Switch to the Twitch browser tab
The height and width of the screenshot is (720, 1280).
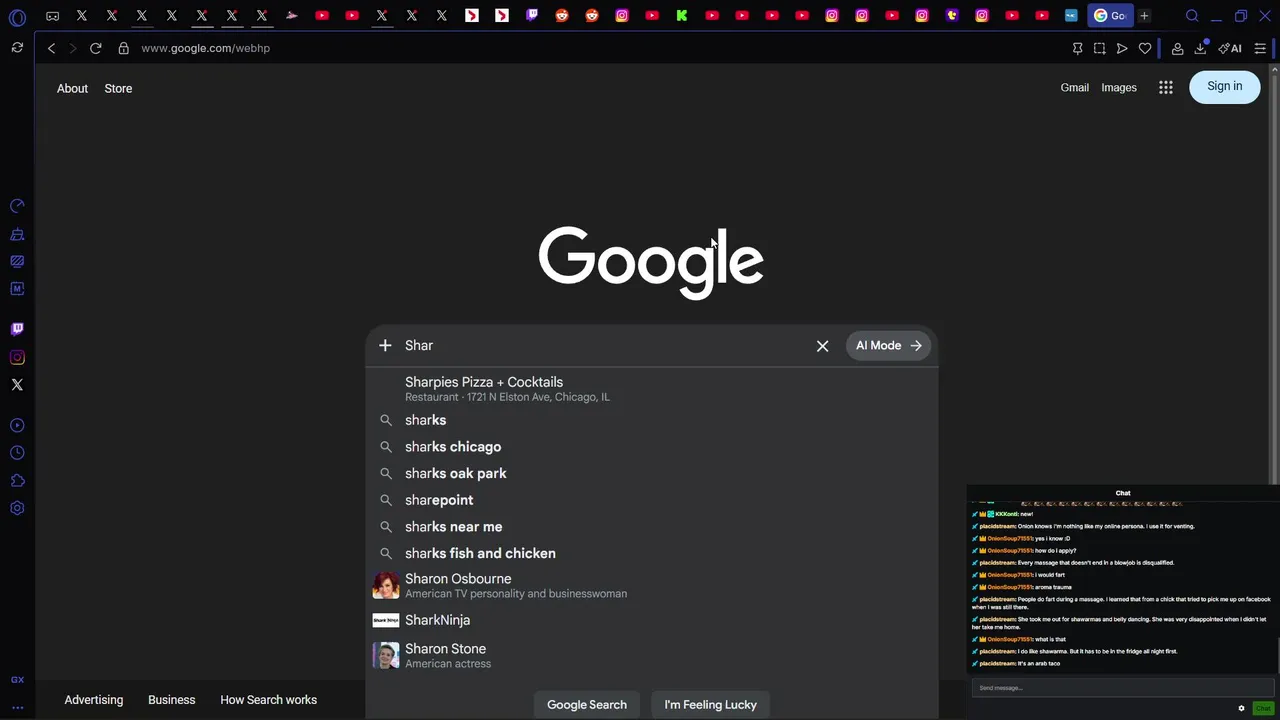coord(532,16)
